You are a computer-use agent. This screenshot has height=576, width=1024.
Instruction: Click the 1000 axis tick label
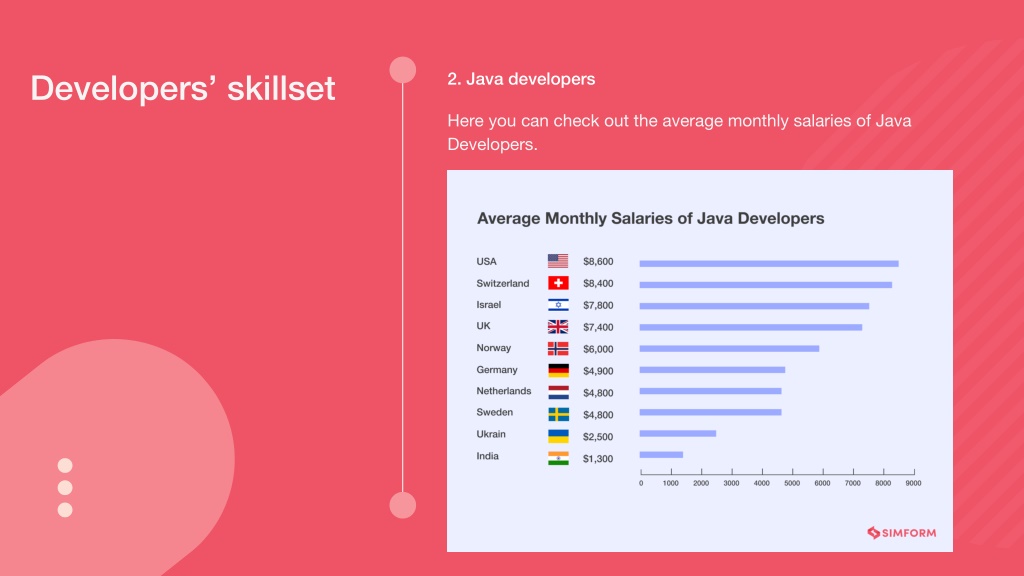pyautogui.click(x=671, y=483)
